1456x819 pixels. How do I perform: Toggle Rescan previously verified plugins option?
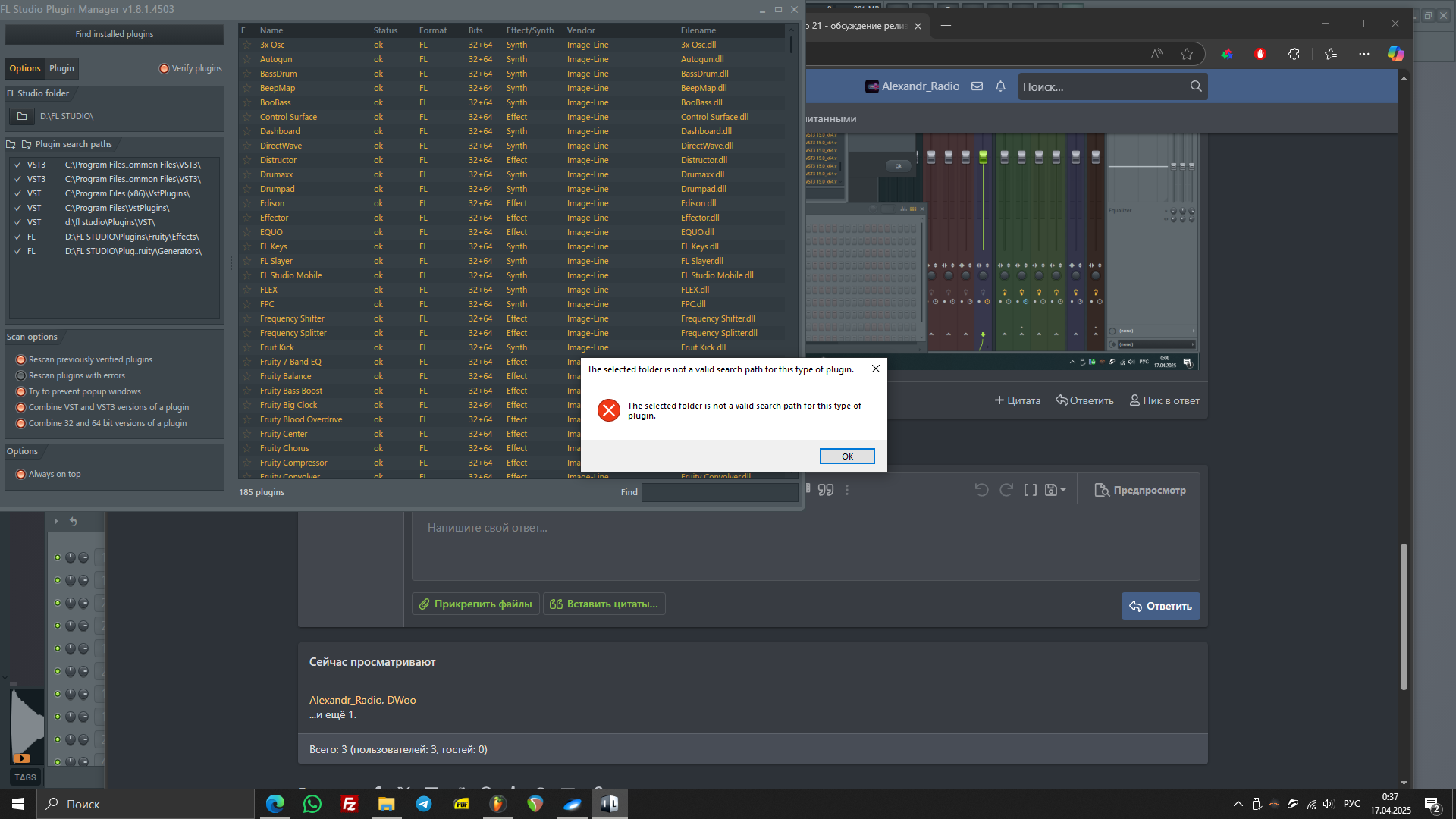tap(21, 360)
